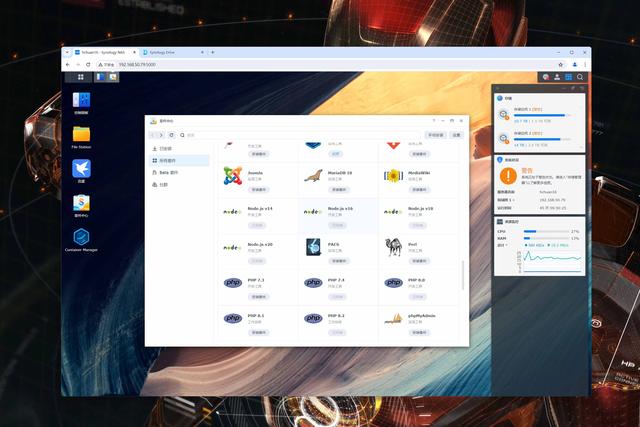Install the PHP 8.1 package
Screen dimensions: 640x427
pos(258,332)
